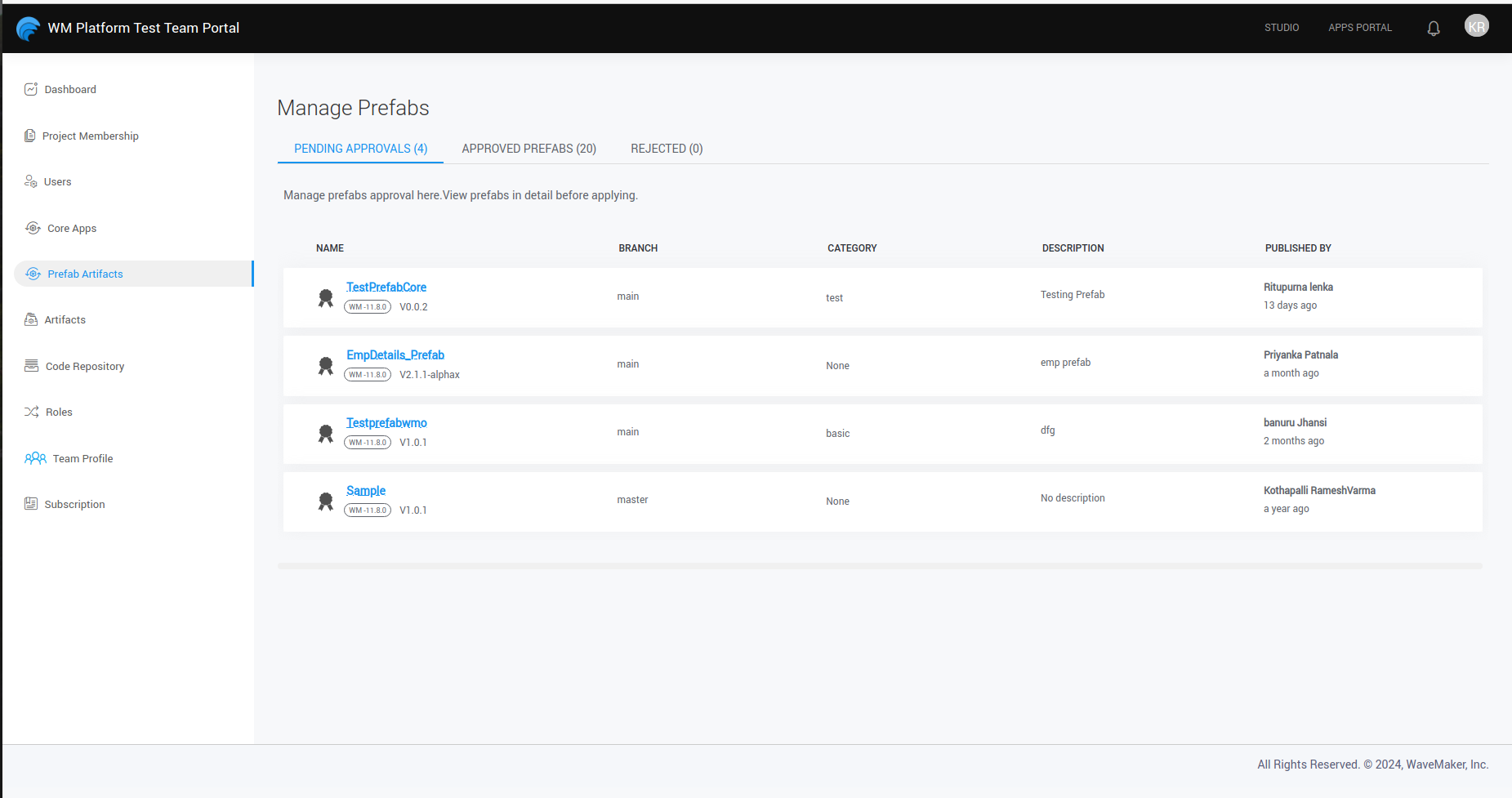Switch to the Rejected tab

666,149
